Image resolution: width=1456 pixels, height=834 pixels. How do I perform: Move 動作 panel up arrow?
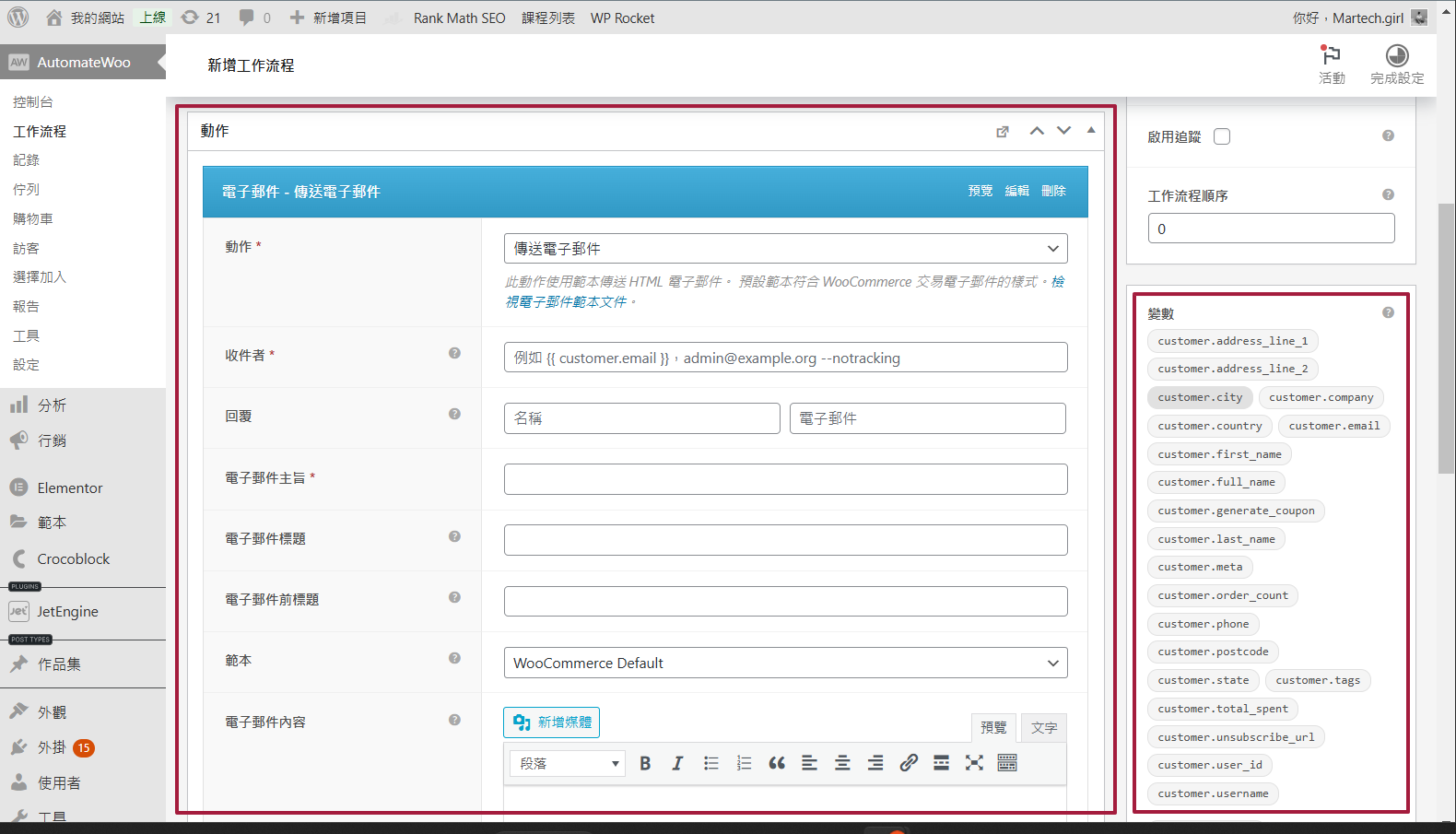coord(1037,131)
